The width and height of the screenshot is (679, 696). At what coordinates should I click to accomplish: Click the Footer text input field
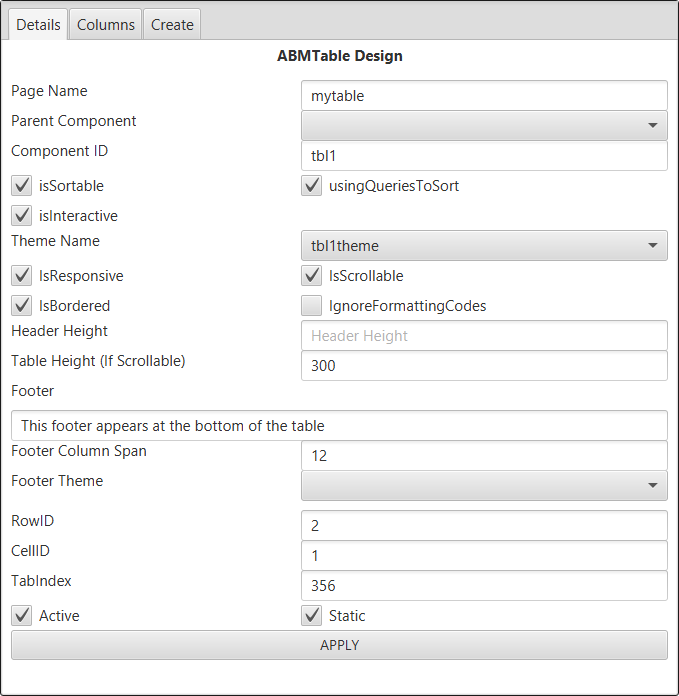click(339, 425)
